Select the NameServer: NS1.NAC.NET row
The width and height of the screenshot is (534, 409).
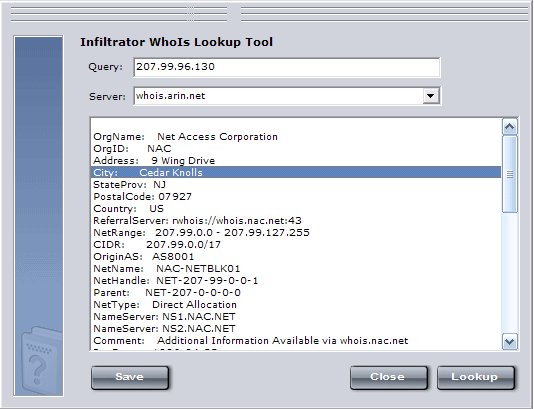tap(297, 317)
